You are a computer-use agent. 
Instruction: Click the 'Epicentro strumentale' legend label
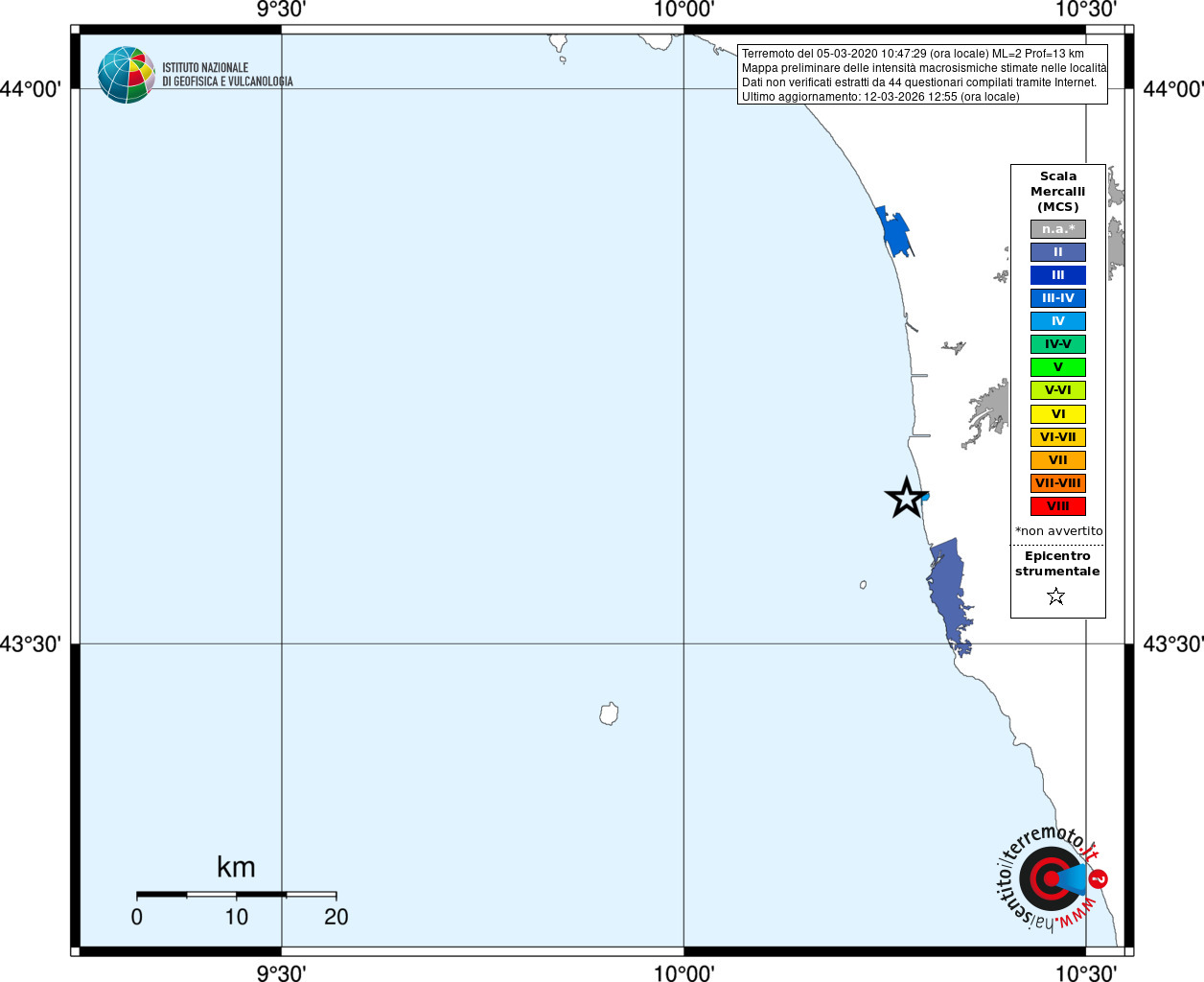(x=1057, y=564)
